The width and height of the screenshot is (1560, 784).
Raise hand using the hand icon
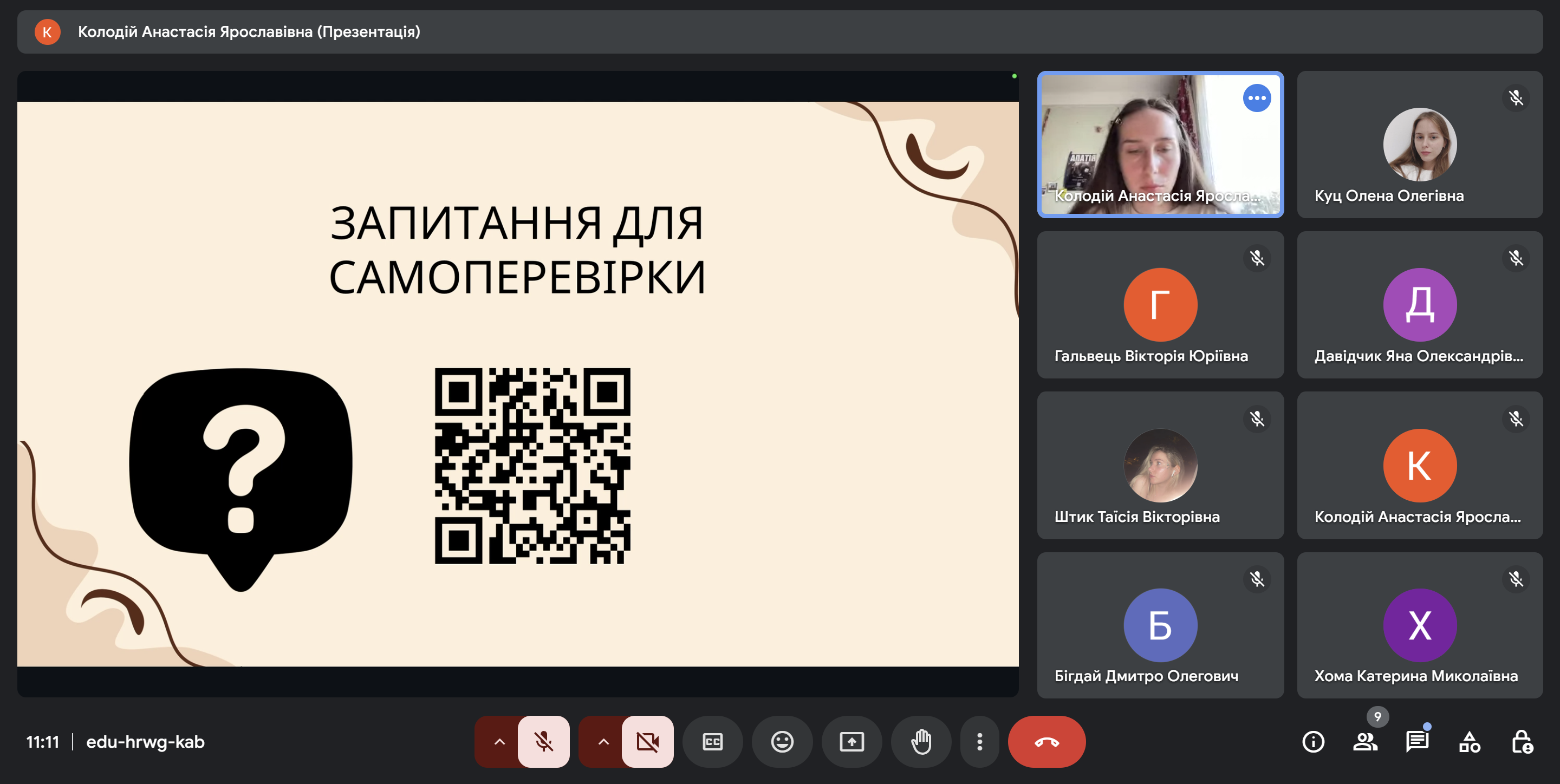[920, 742]
